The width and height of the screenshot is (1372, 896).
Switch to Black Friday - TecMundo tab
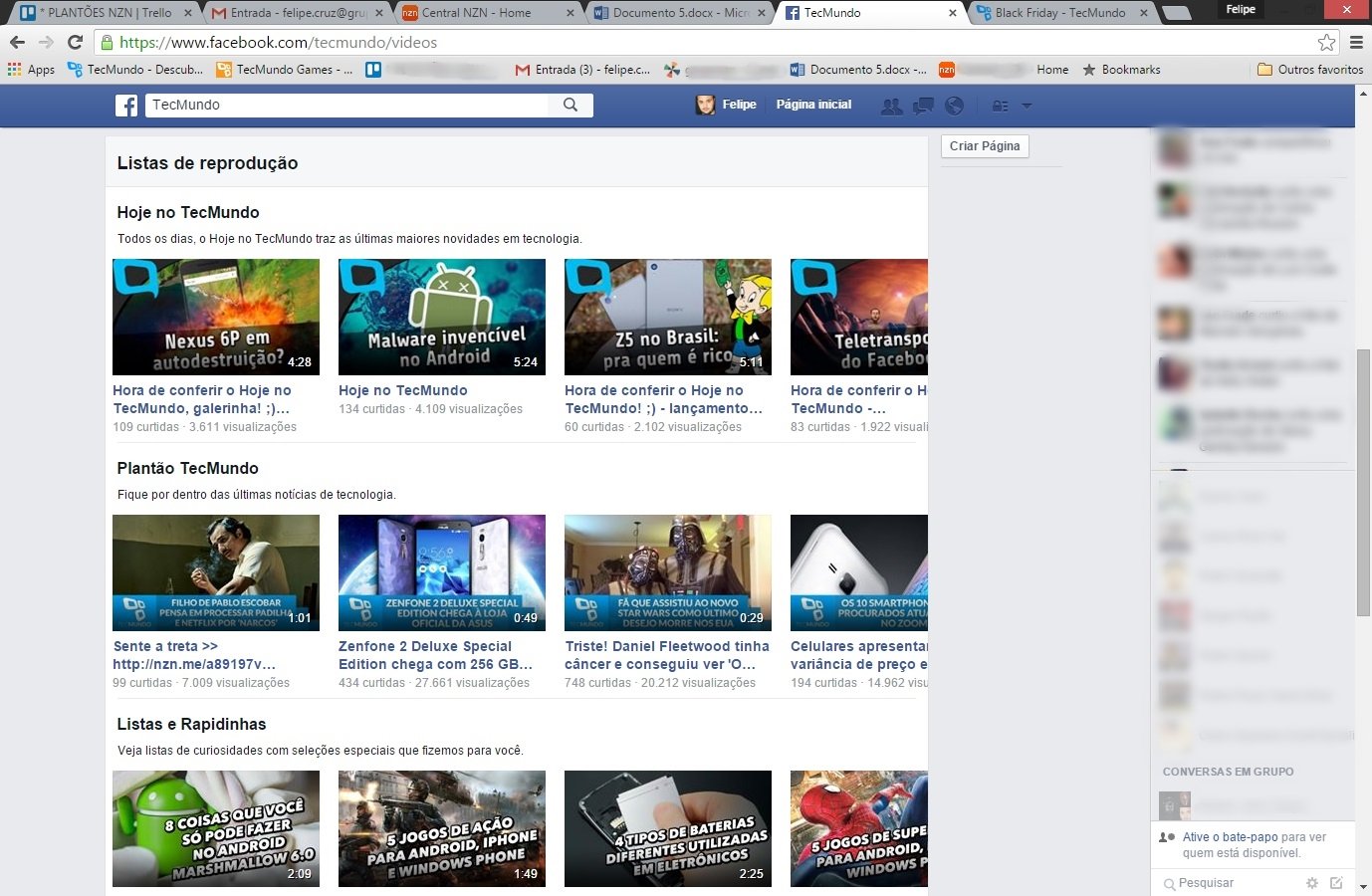coord(1058,13)
